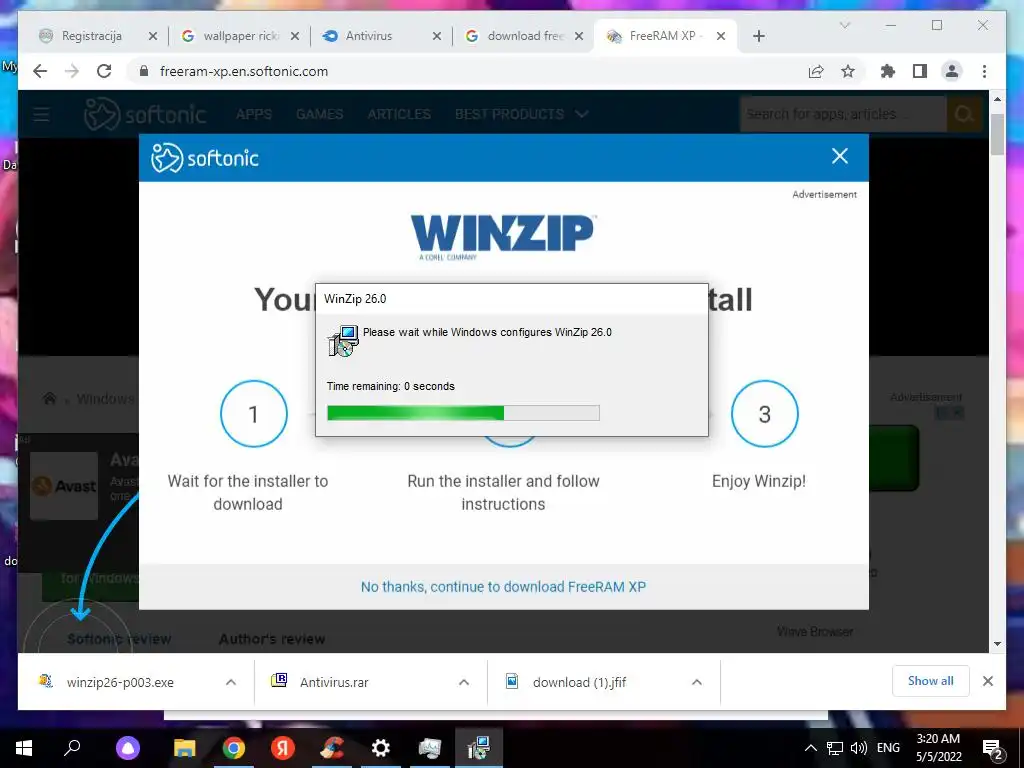Screen dimensions: 1024x768
Task: Open Yandex Browser from the taskbar
Action: tap(282, 748)
